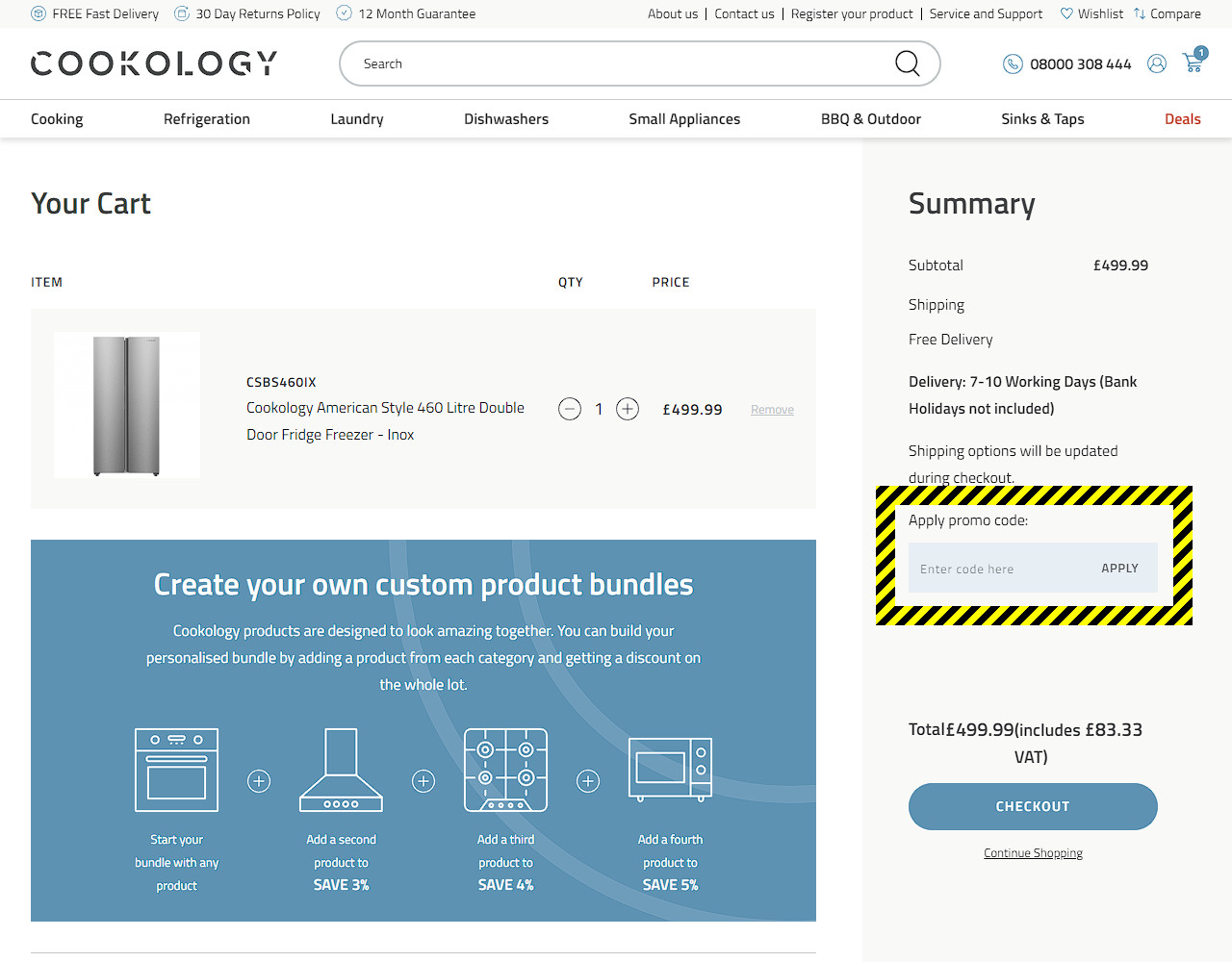Click the plus icon between oven and hood
Image resolution: width=1232 pixels, height=962 pixels.
(x=259, y=781)
